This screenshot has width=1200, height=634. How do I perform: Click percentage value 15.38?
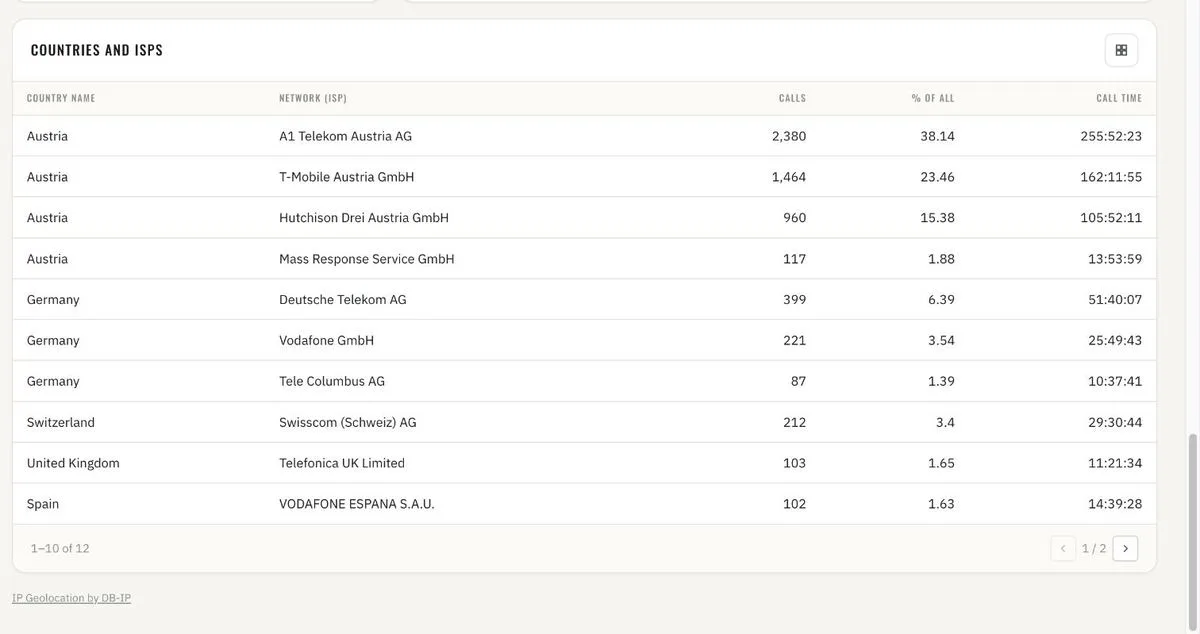pyautogui.click(x=938, y=218)
